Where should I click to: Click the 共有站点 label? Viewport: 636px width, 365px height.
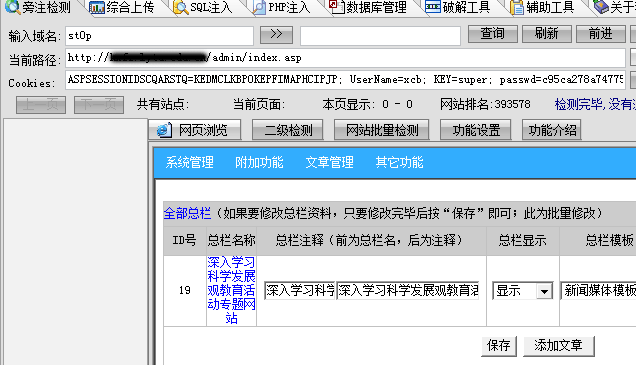coord(163,105)
